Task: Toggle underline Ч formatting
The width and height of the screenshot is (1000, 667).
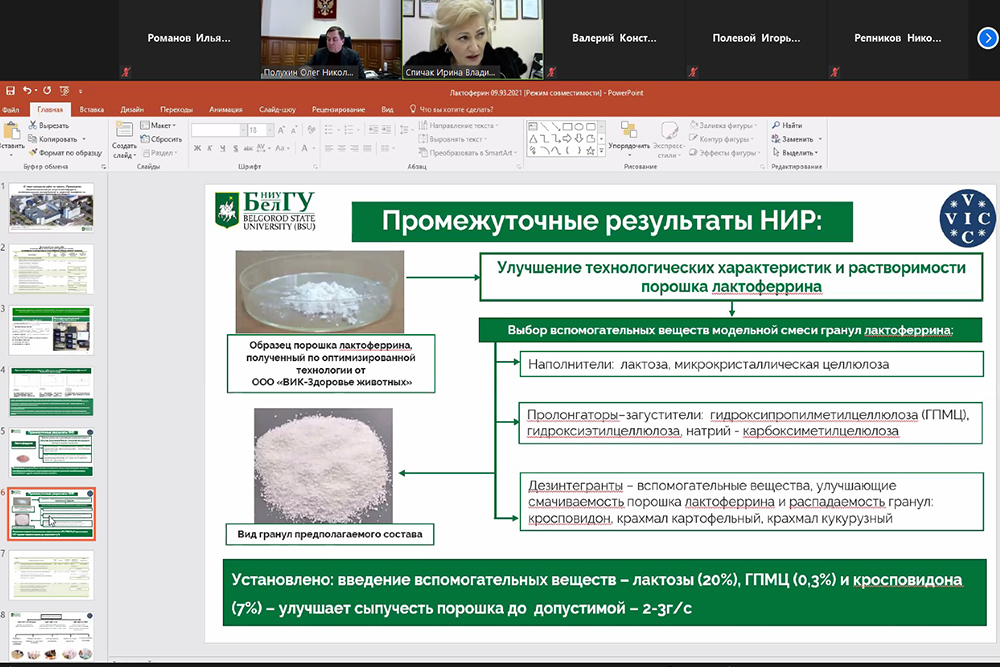Action: [224, 149]
